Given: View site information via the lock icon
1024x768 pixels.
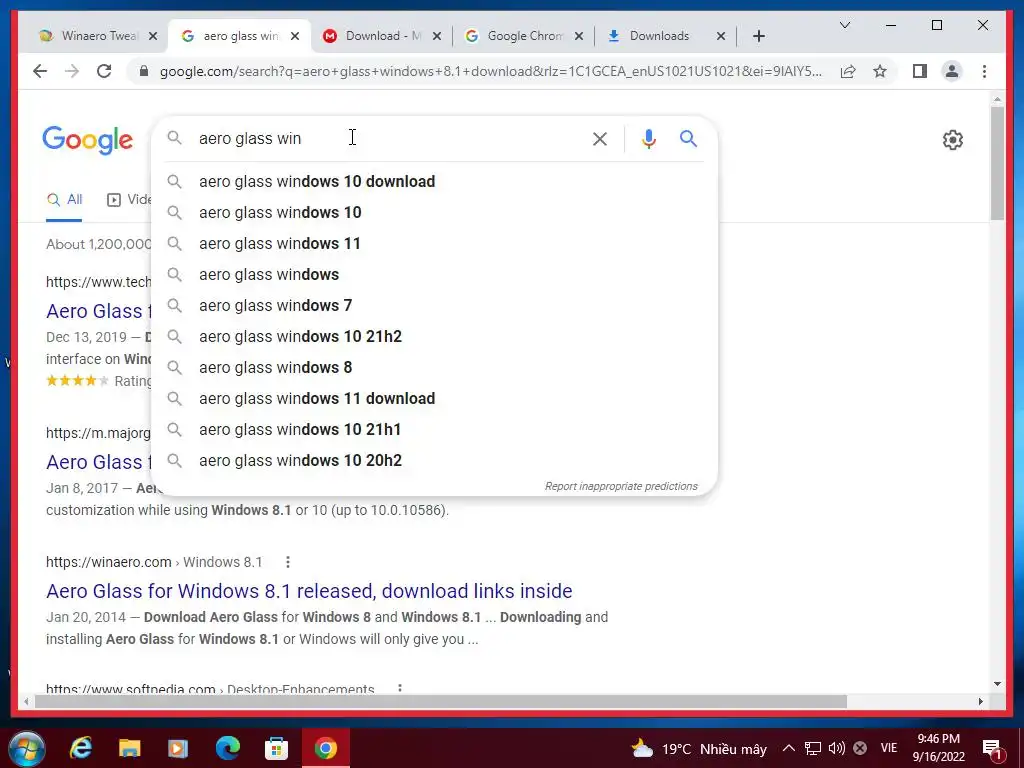Looking at the screenshot, I should (x=144, y=71).
